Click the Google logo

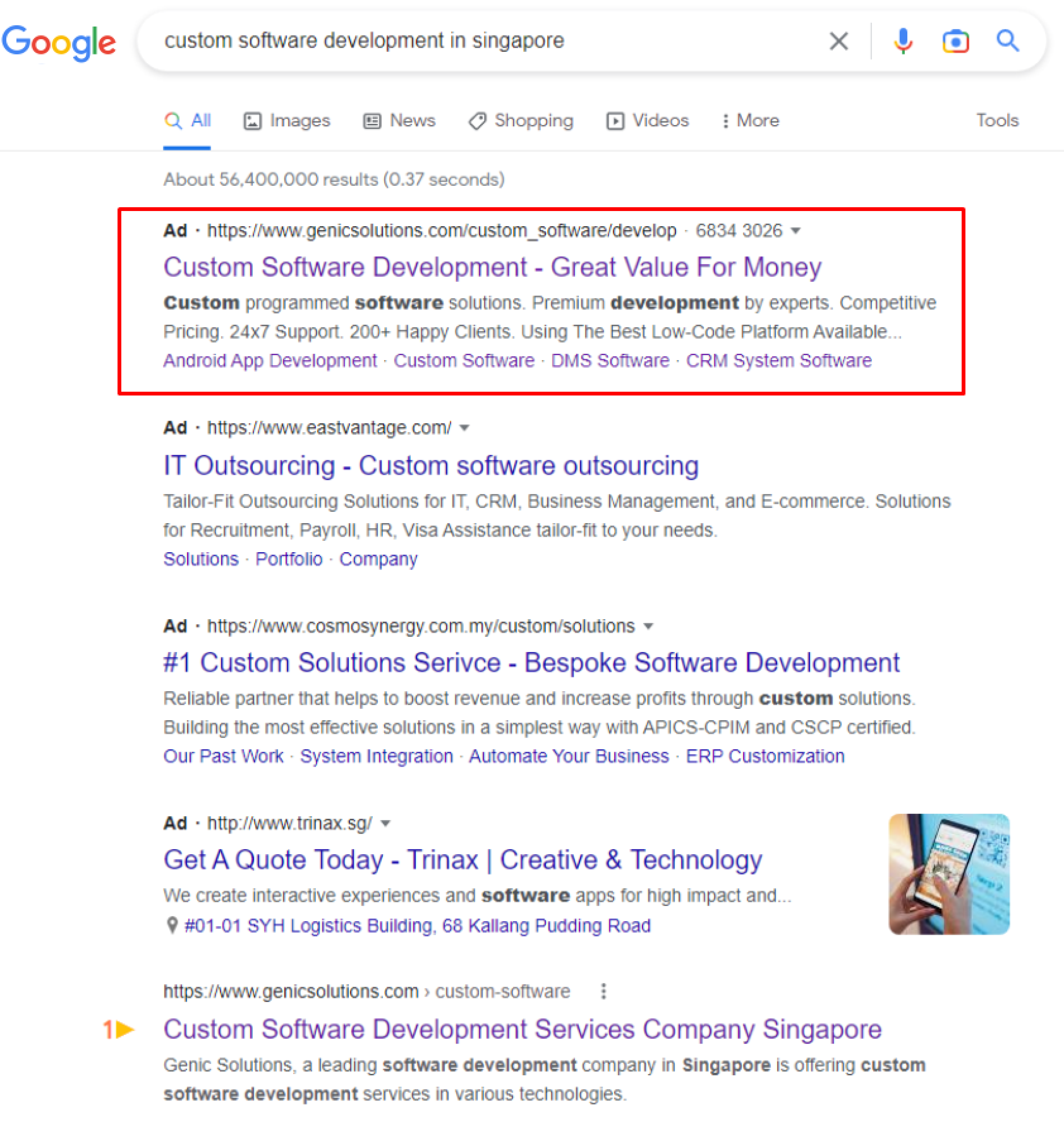tap(59, 43)
